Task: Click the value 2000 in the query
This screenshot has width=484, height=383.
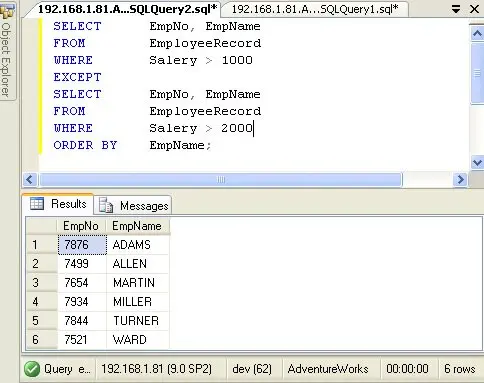Action: tap(237, 128)
